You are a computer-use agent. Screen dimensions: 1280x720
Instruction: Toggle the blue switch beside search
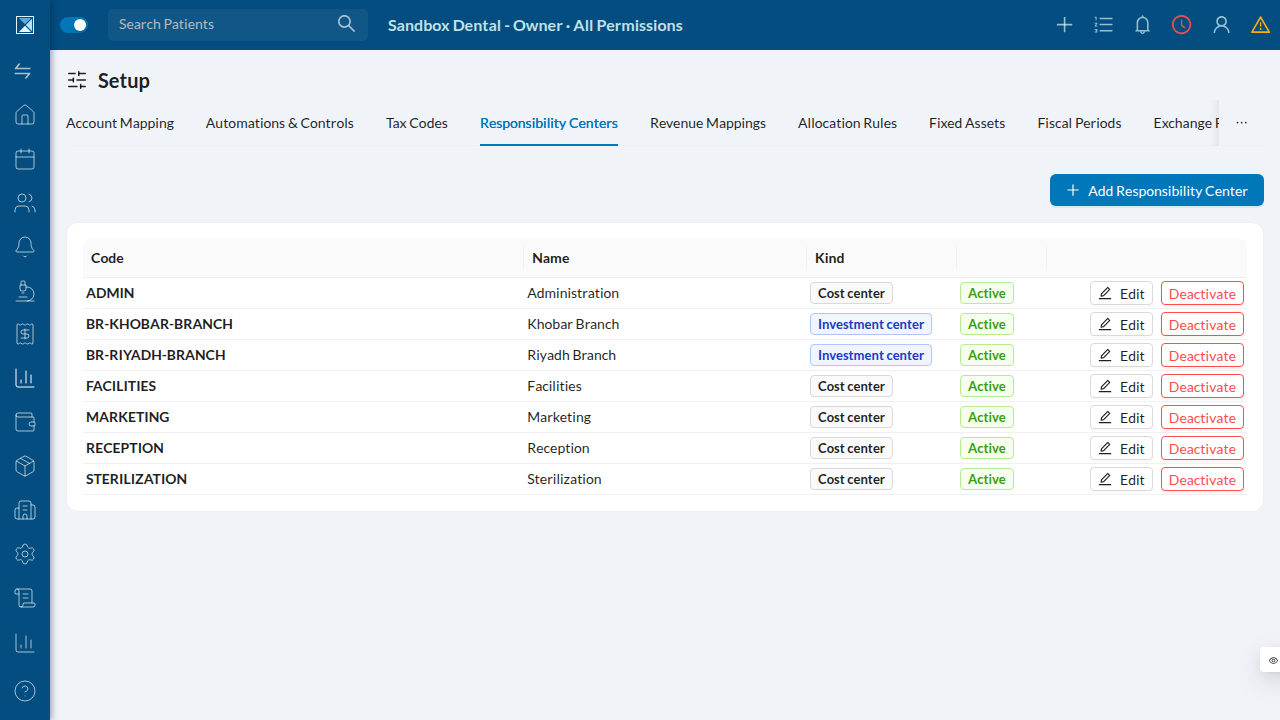tap(74, 25)
